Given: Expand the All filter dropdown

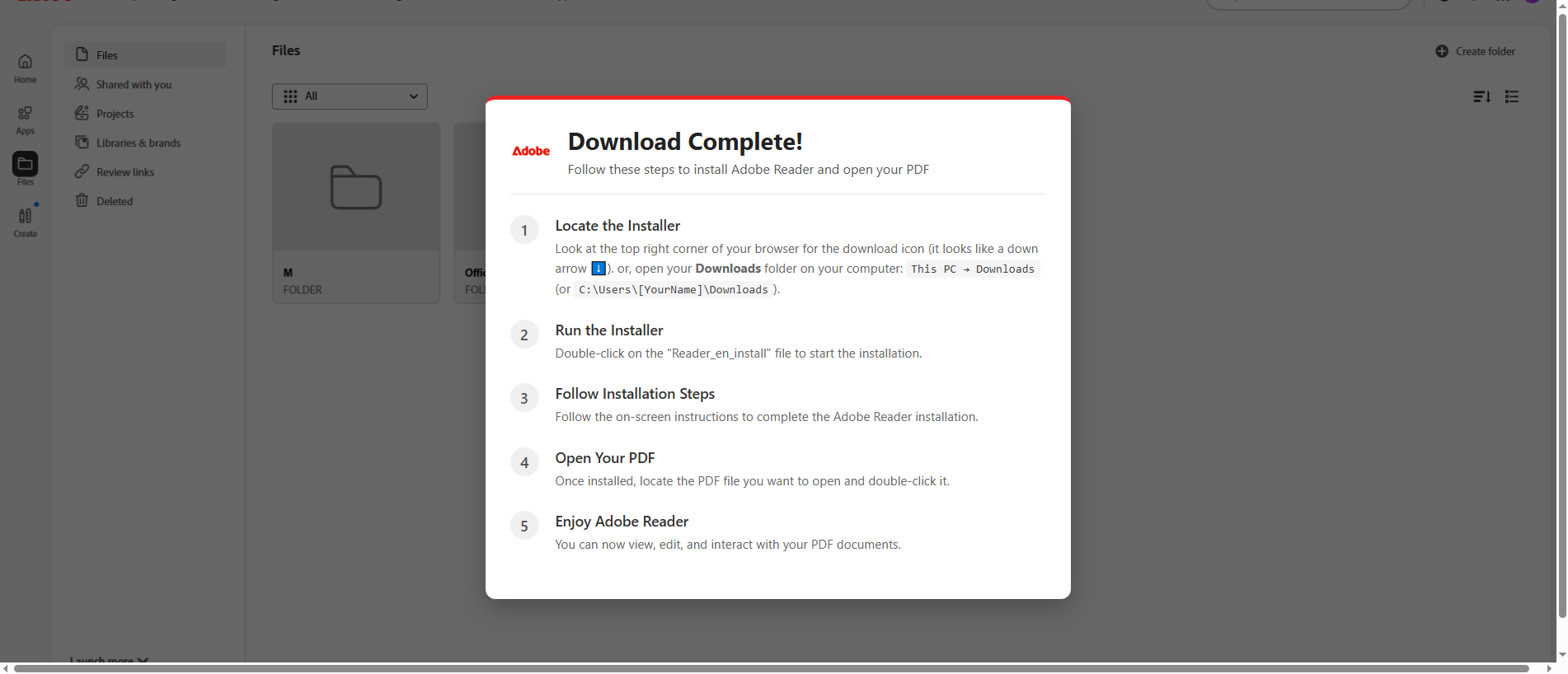Looking at the screenshot, I should pyautogui.click(x=350, y=96).
